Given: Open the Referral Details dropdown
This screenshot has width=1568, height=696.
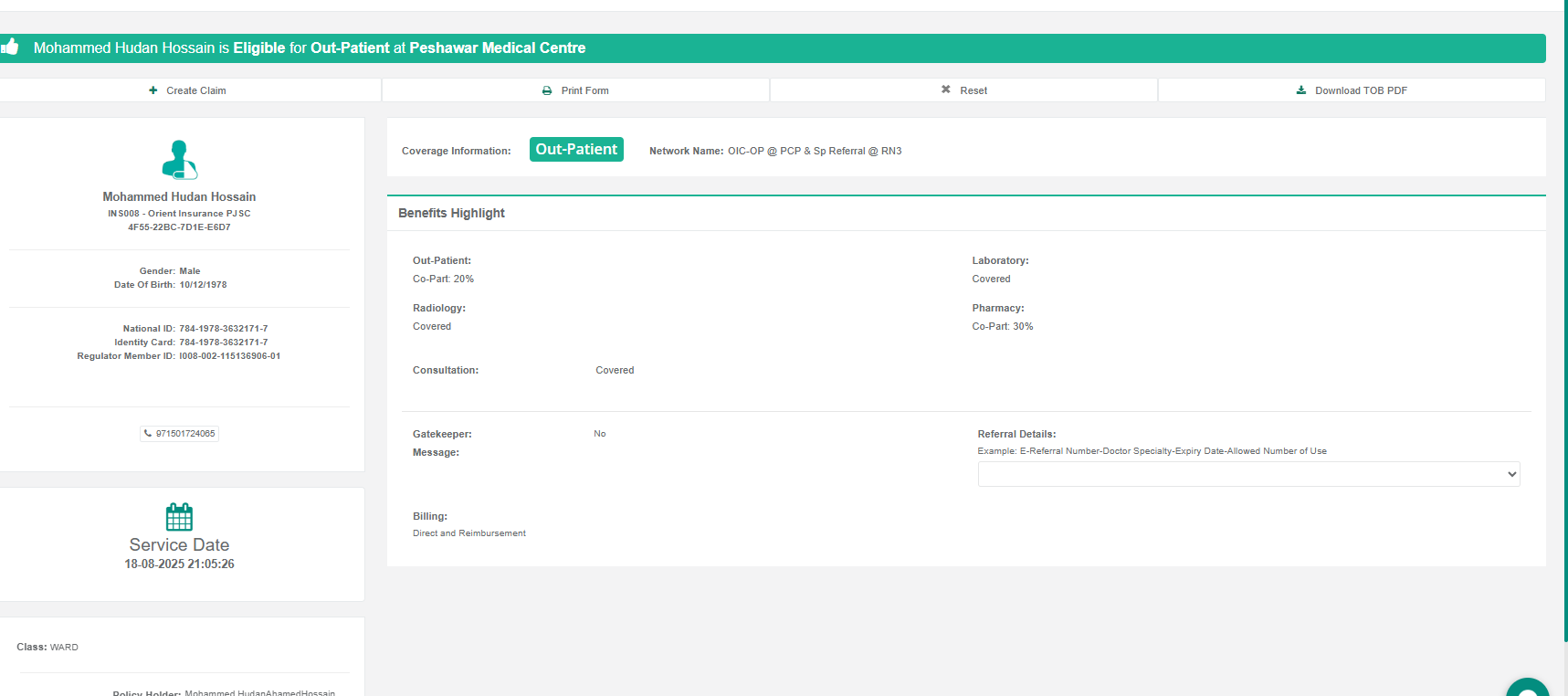Looking at the screenshot, I should point(1247,474).
